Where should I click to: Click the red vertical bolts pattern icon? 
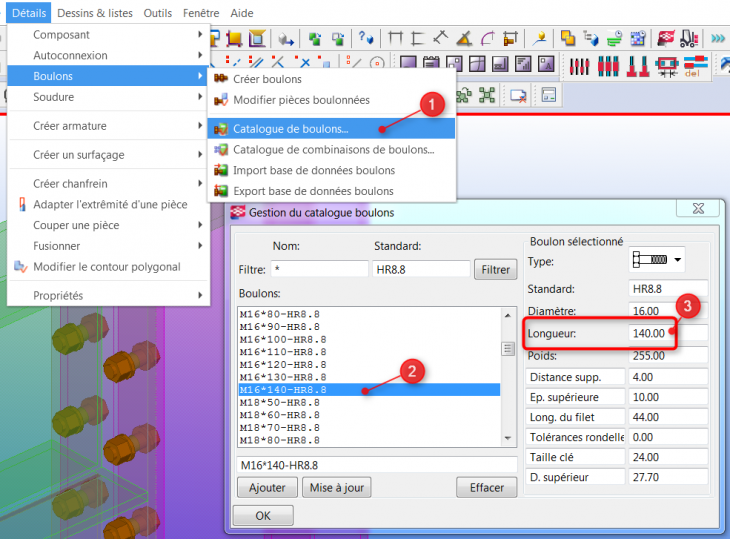(x=608, y=66)
